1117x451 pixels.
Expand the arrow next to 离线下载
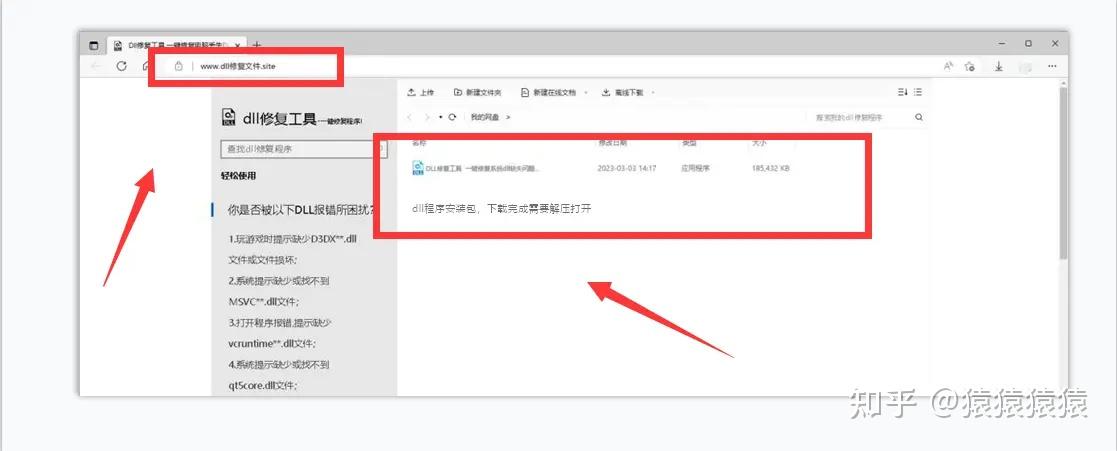(x=653, y=93)
